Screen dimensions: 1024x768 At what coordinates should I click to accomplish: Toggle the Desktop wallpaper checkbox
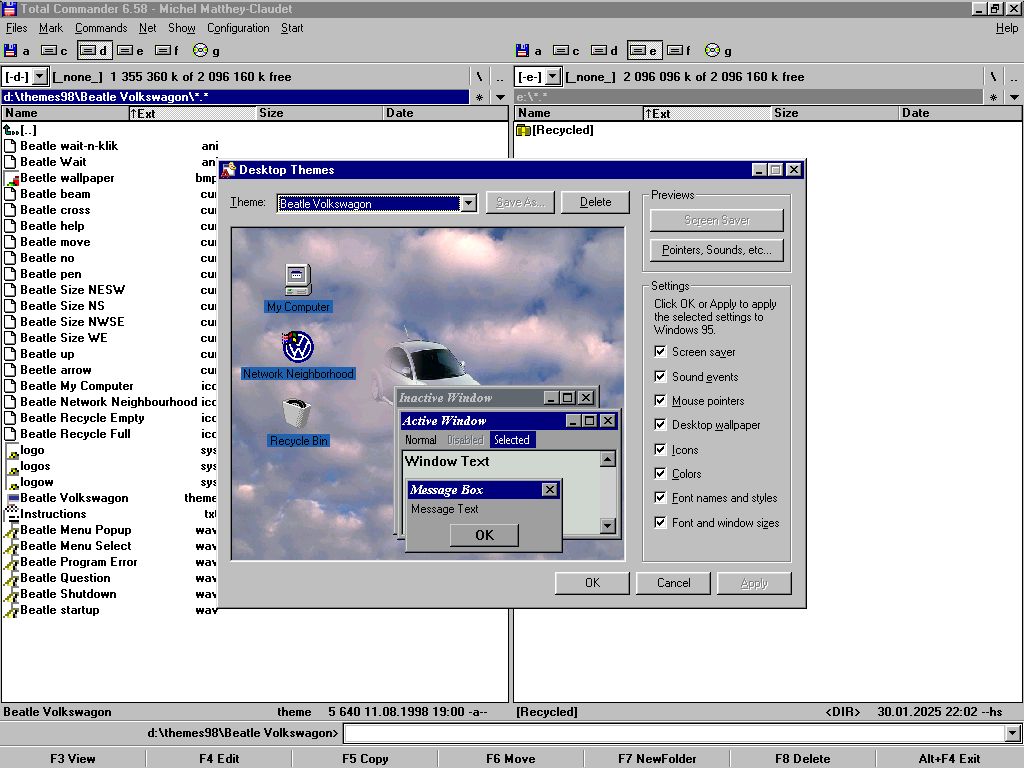pos(660,425)
